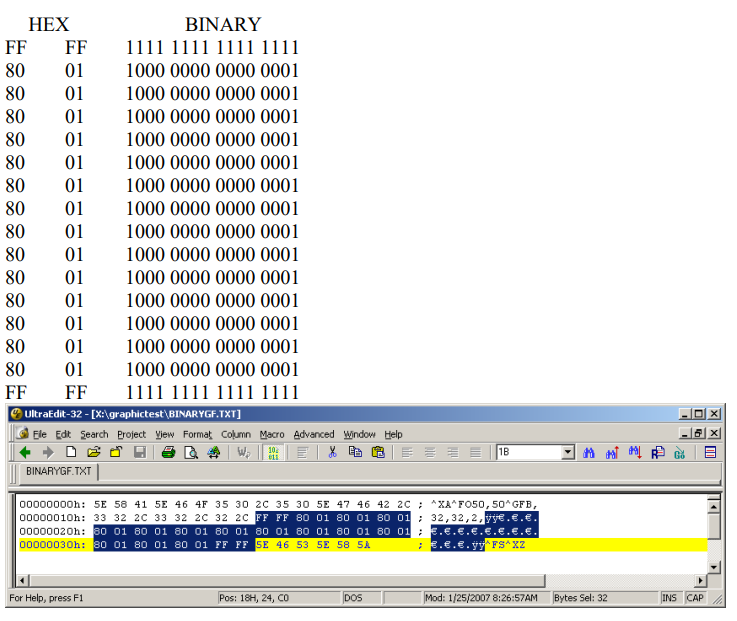This screenshot has height=621, width=737.
Task: Open the Format menu
Action: tap(197, 434)
